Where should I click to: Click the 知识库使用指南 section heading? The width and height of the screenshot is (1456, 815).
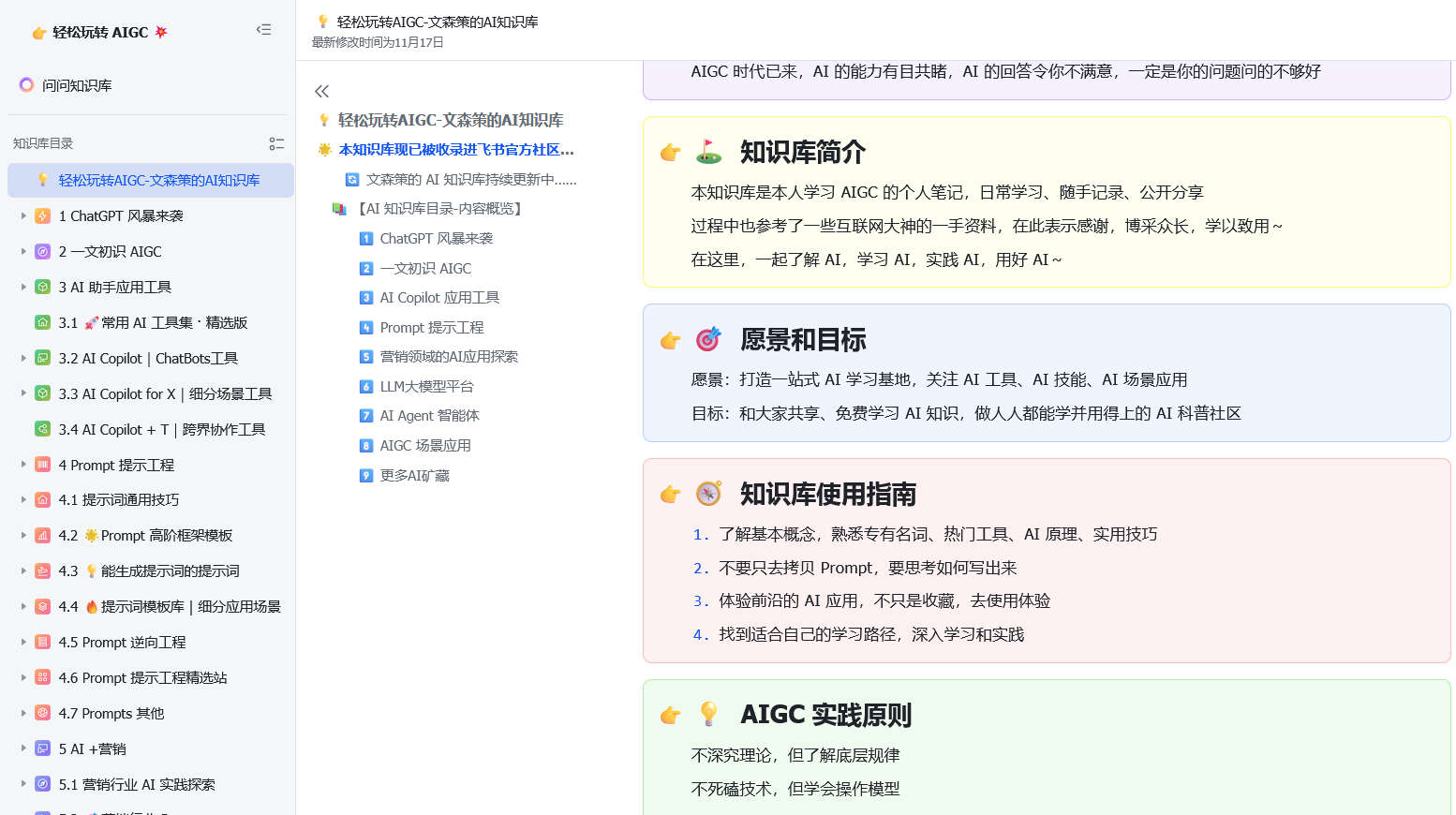[828, 494]
